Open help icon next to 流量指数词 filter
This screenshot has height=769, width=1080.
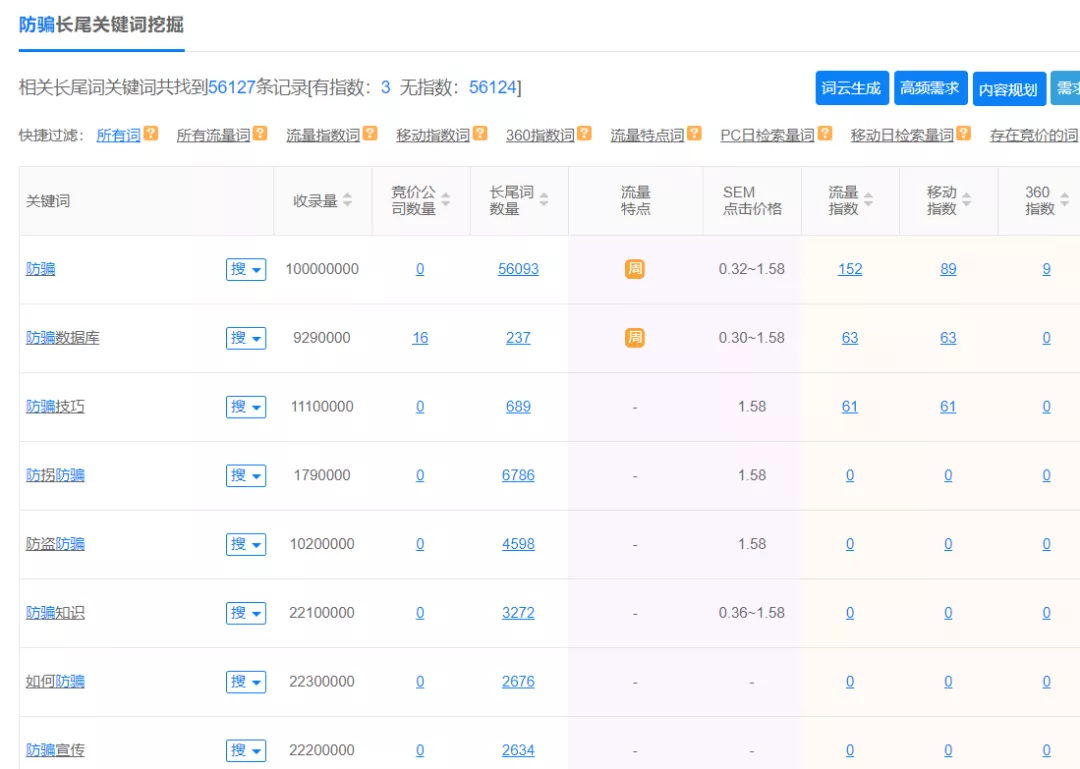pyautogui.click(x=370, y=134)
